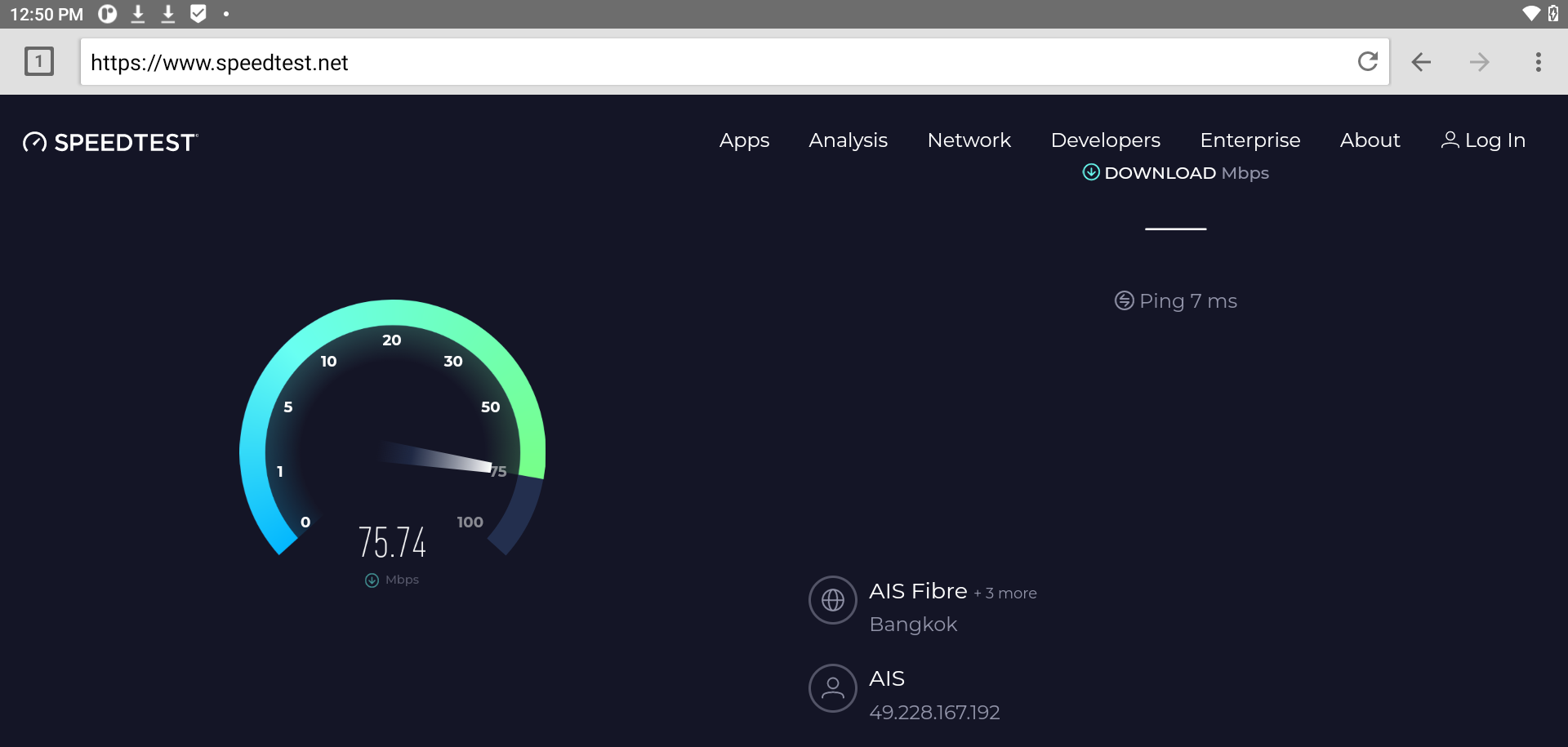Open the Apps menu item
Viewport: 1568px width, 747px height.
tap(744, 140)
